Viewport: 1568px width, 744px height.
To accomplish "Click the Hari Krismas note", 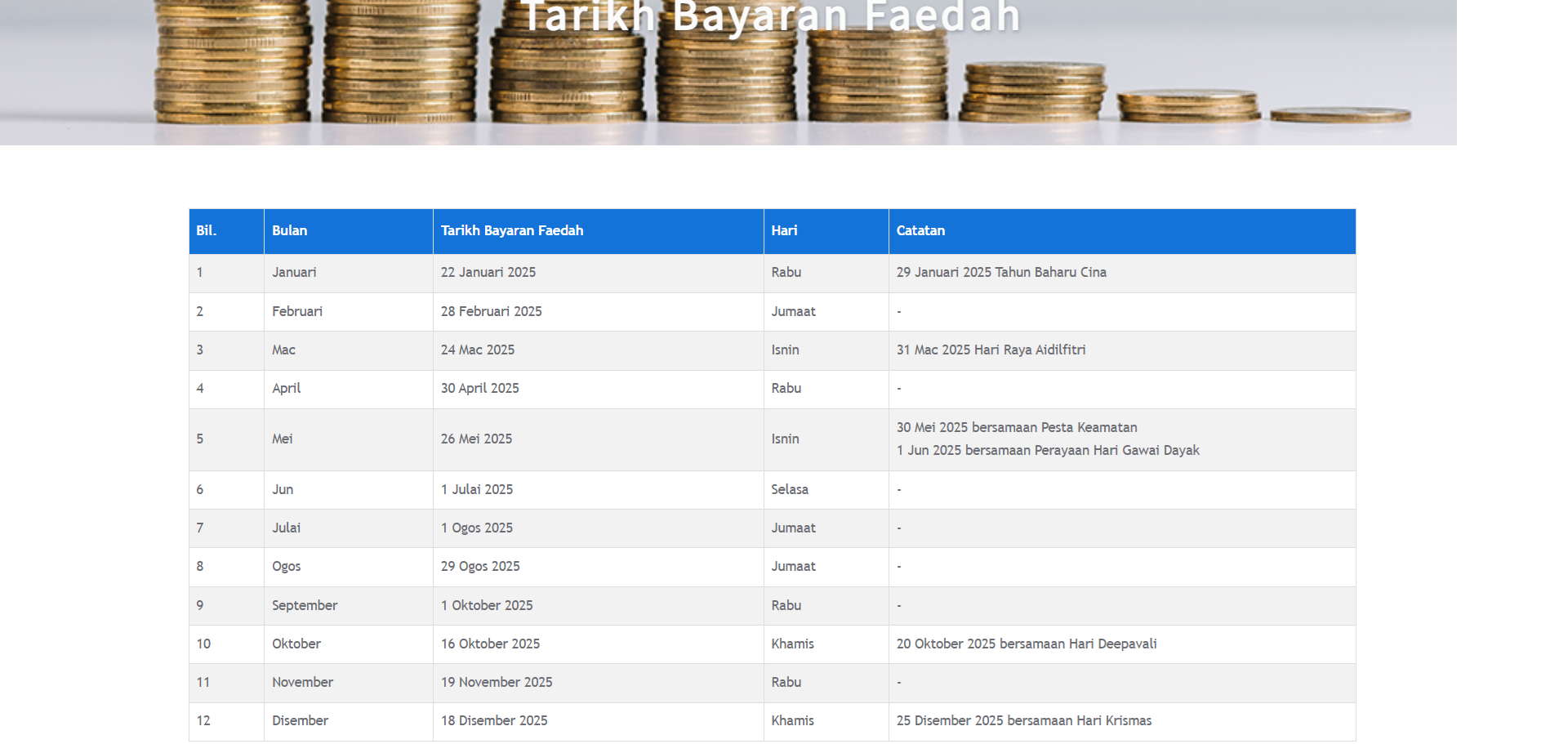I will tap(1024, 721).
